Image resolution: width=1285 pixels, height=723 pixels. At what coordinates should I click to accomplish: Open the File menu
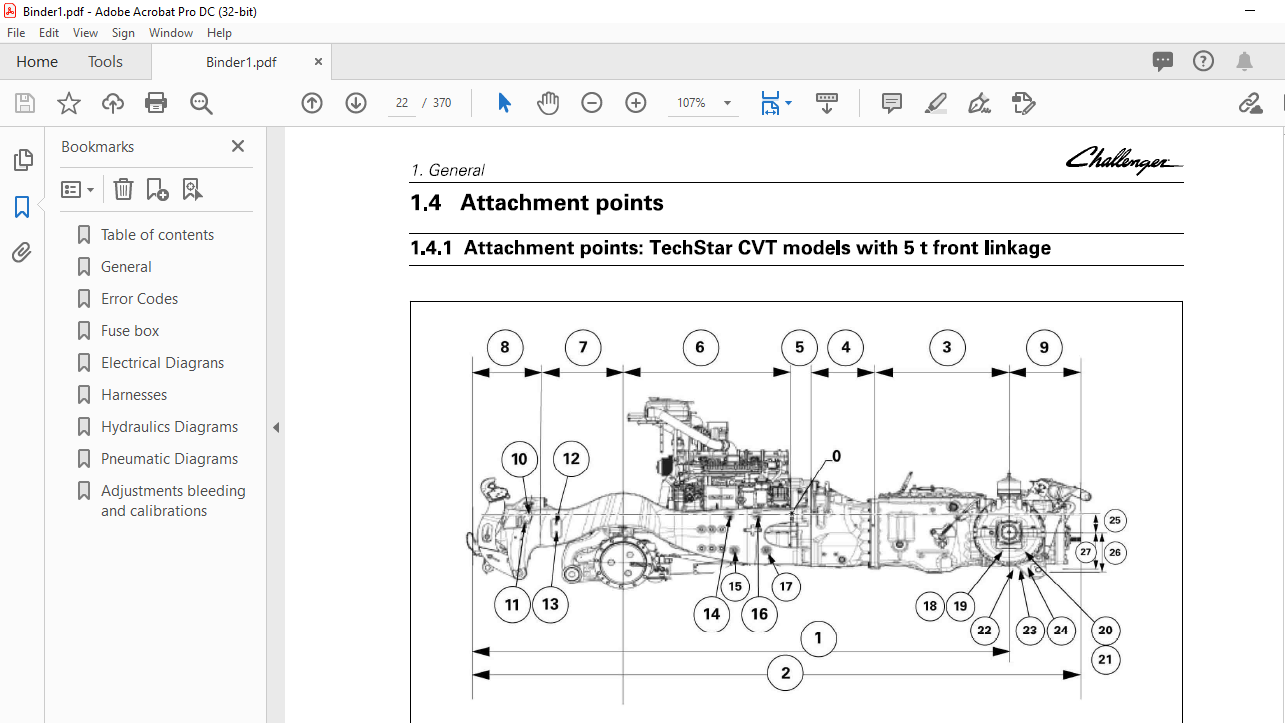[x=16, y=33]
